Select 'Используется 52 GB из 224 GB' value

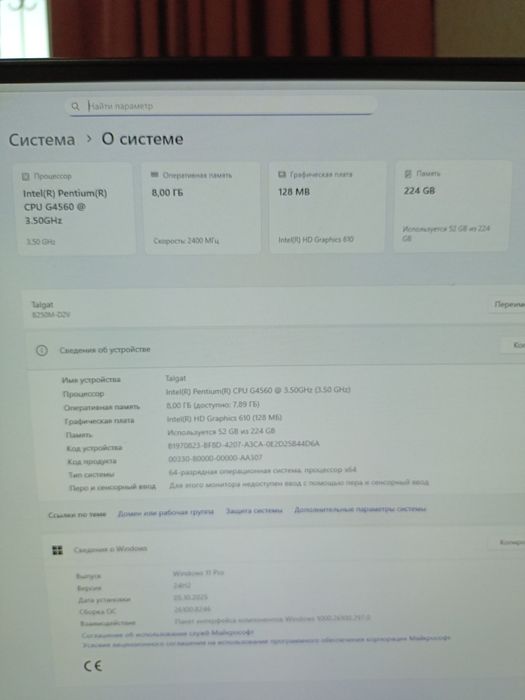point(221,431)
